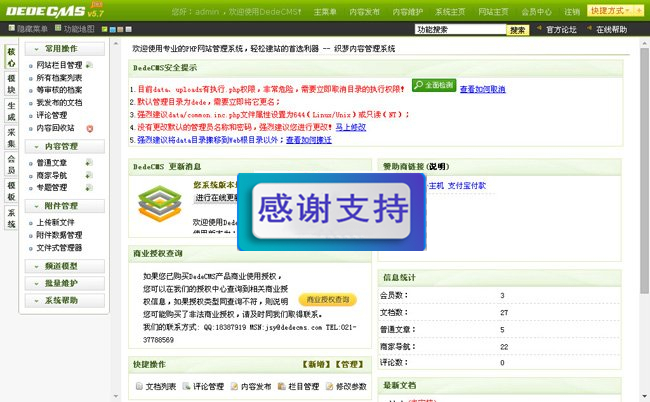The width and height of the screenshot is (650, 402).
Task: Click the DedeCMS v5.7 logo
Action: tap(55, 11)
